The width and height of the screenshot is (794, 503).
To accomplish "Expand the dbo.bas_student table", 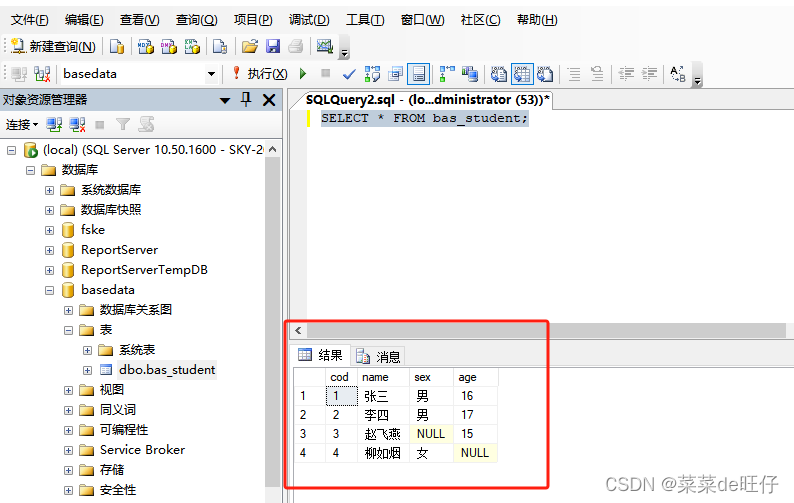I will click(88, 370).
